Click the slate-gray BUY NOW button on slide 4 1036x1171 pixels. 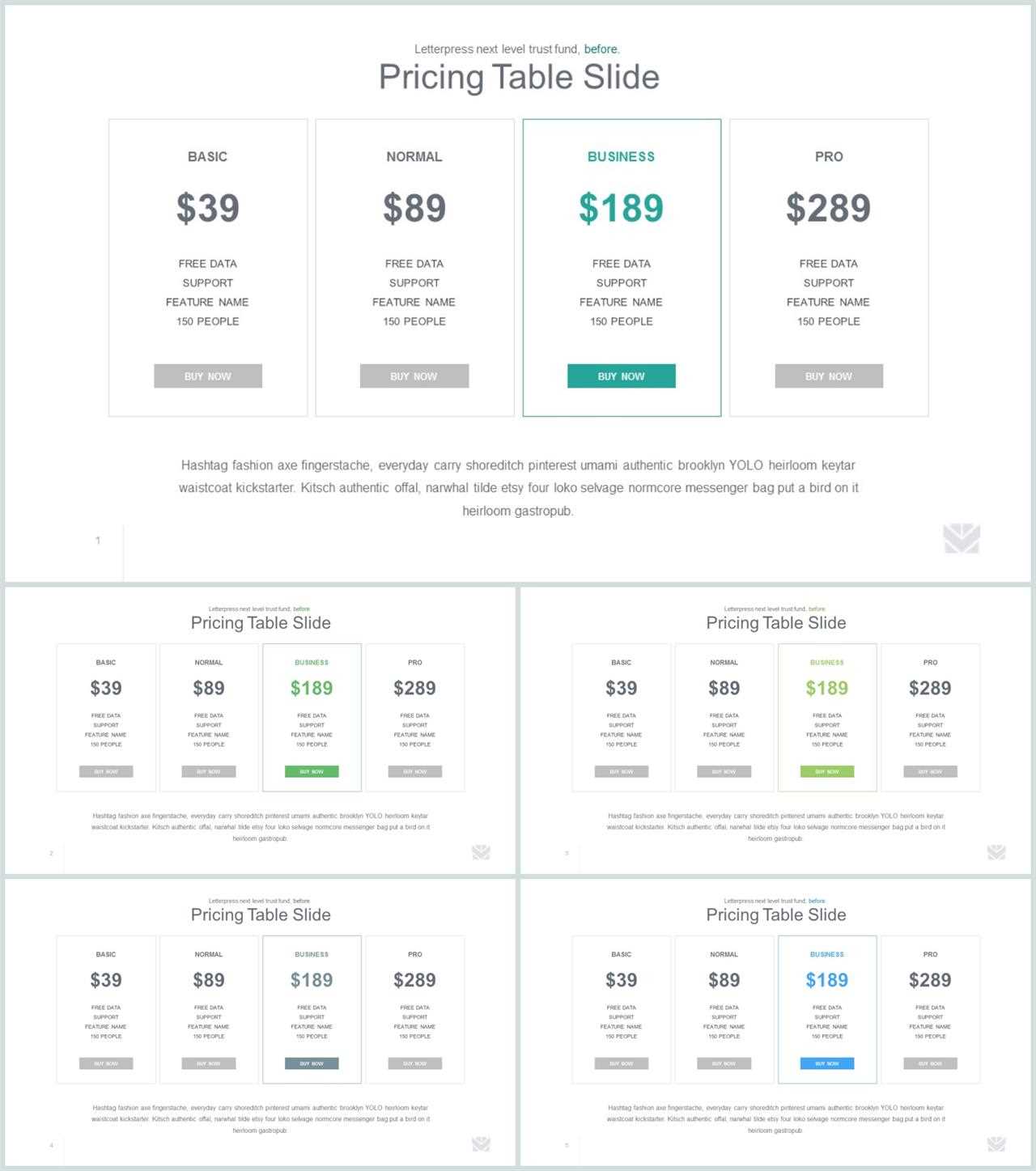(x=312, y=1063)
